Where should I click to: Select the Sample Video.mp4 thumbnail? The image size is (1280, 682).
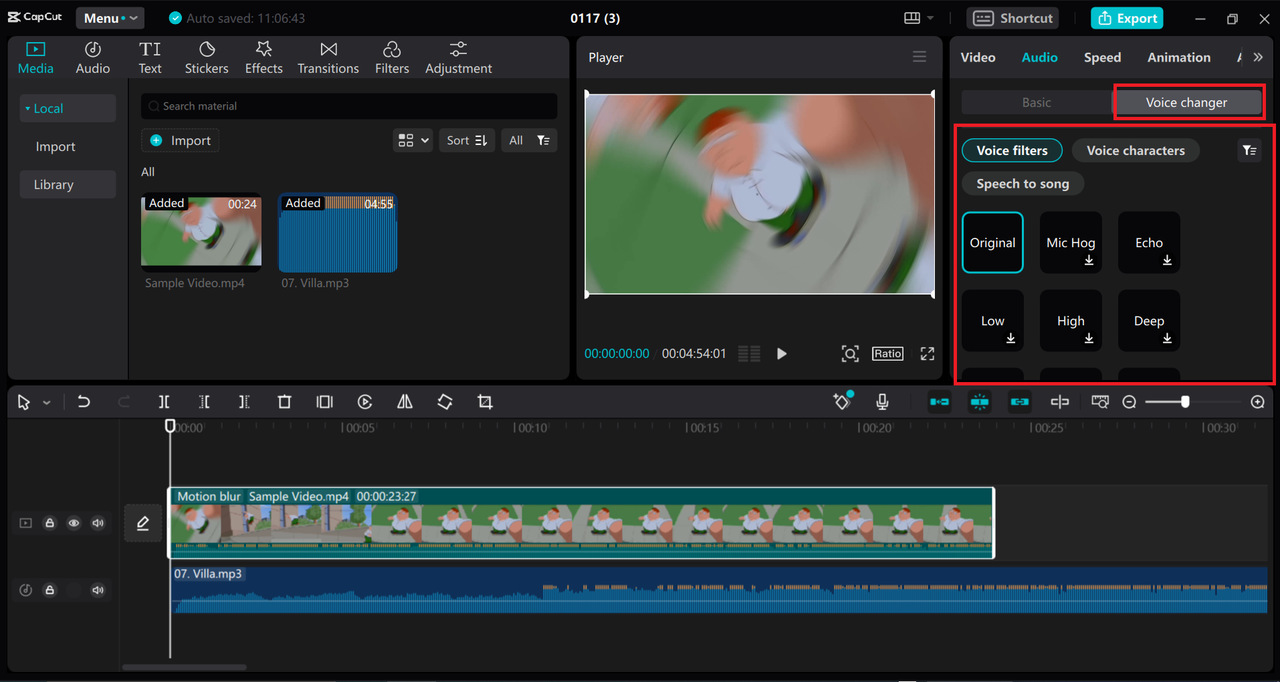(x=201, y=233)
